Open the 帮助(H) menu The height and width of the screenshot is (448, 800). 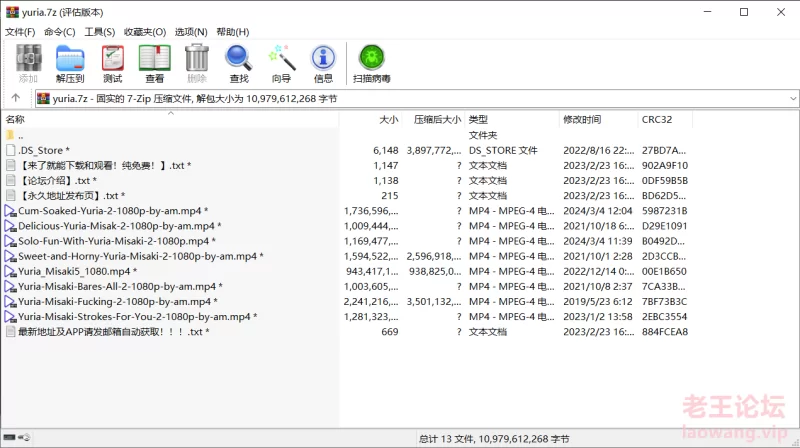click(233, 32)
